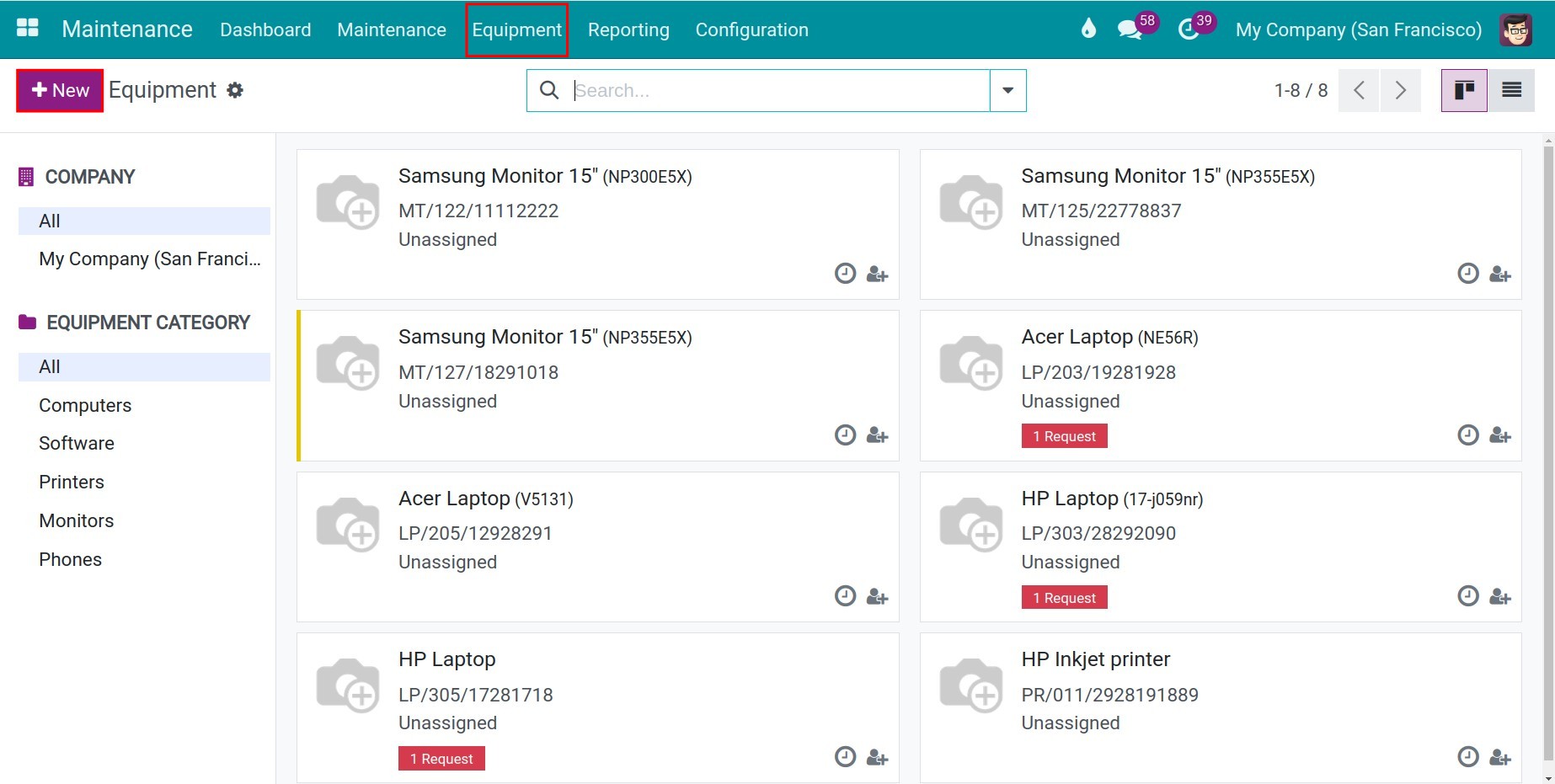Click the Equipment settings gear icon
This screenshot has width=1555, height=784.
[235, 90]
